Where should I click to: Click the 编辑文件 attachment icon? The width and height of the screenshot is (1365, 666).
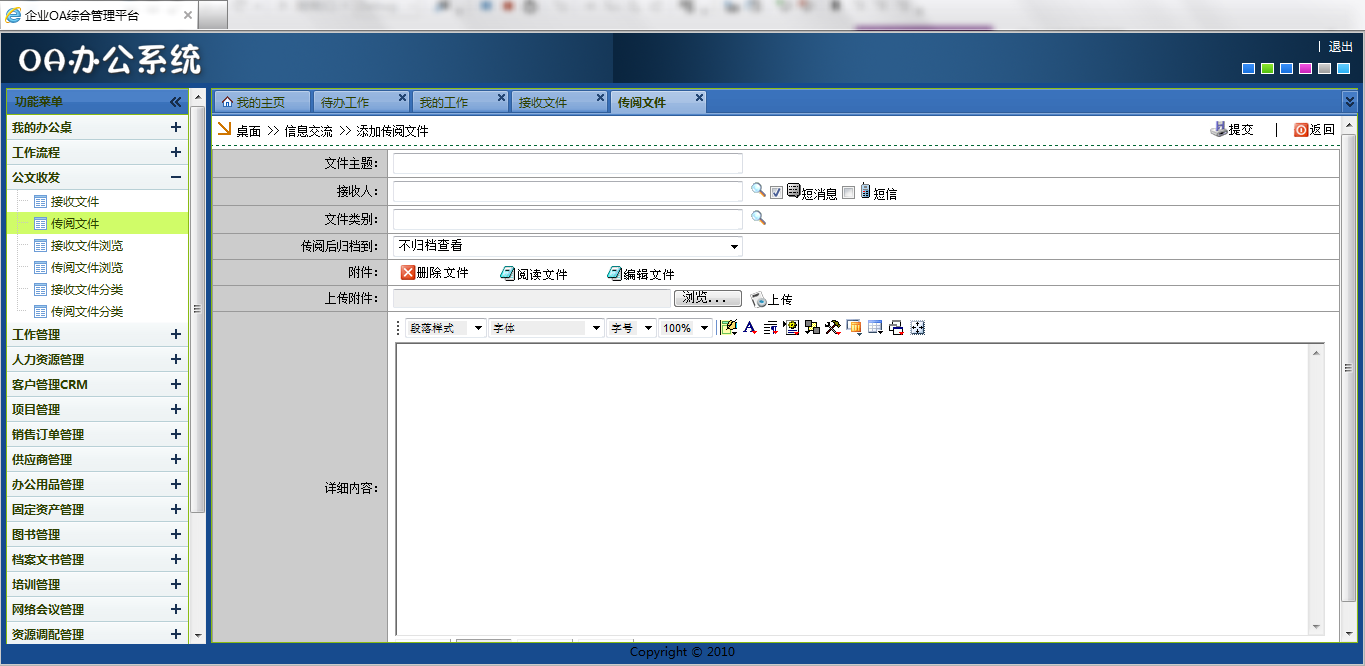614,273
